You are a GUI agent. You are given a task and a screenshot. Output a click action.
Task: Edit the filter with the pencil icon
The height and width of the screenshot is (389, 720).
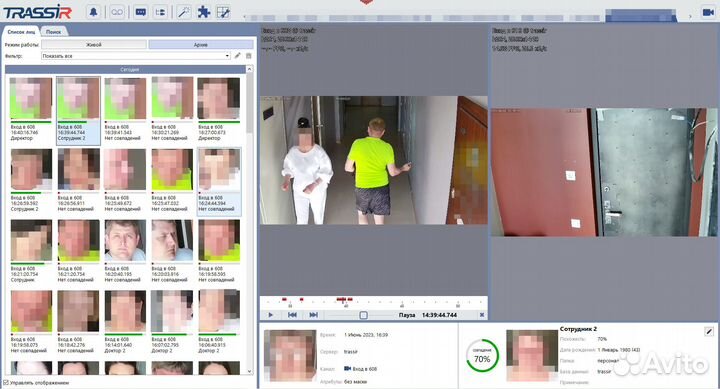237,56
